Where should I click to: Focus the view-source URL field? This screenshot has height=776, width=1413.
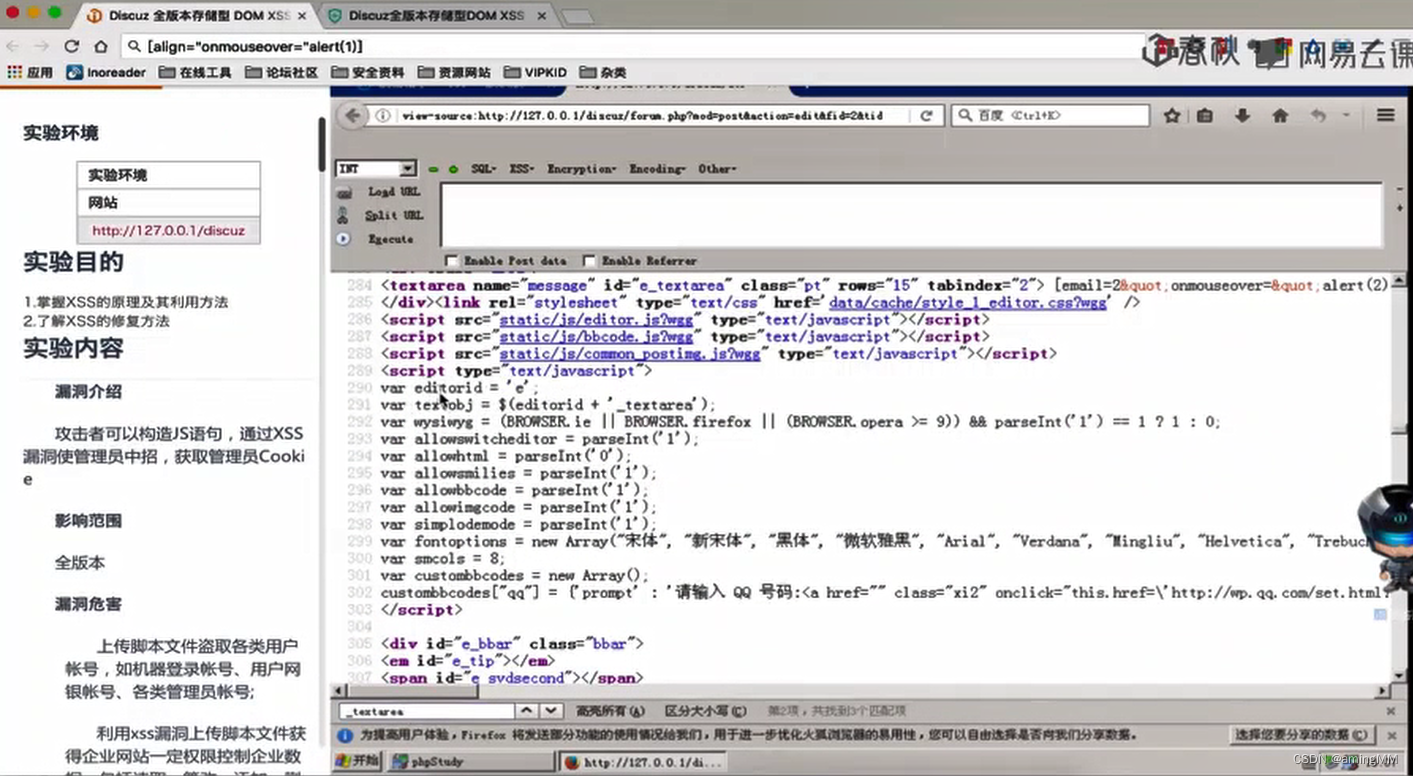tap(642, 116)
